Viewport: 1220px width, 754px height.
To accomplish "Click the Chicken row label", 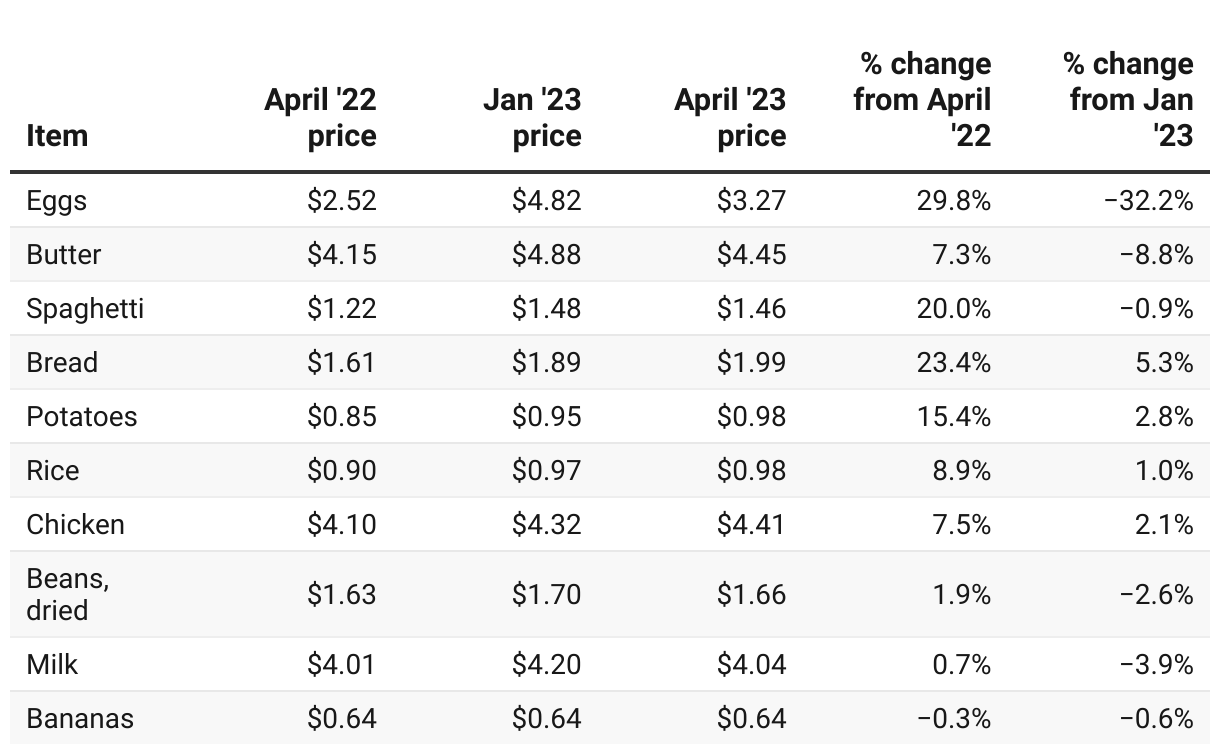I will [76, 525].
